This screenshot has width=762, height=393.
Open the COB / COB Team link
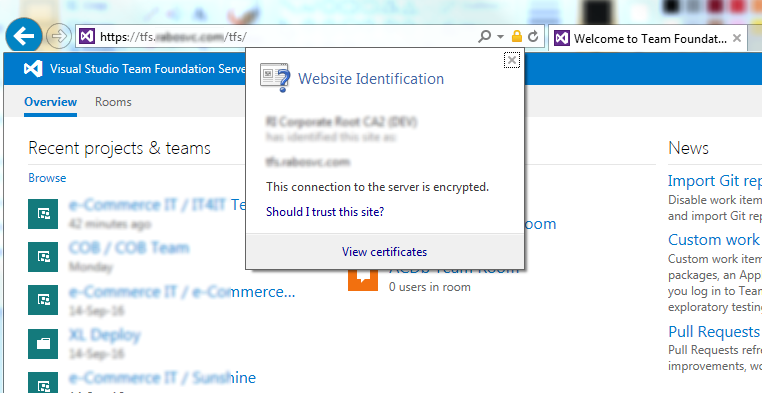129,247
